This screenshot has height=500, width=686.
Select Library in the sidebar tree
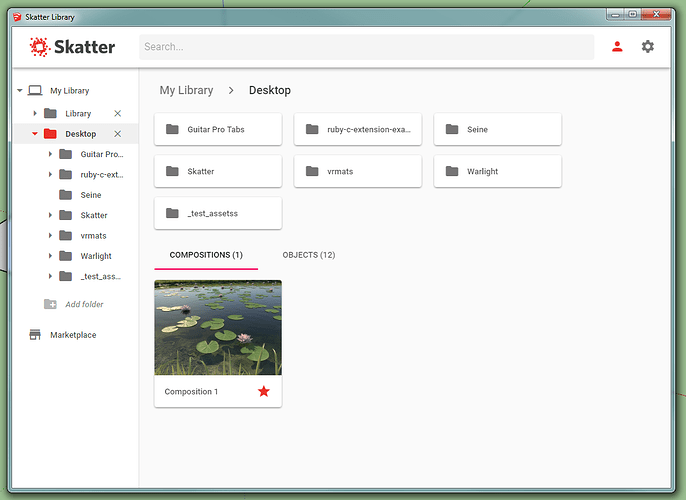coord(78,113)
